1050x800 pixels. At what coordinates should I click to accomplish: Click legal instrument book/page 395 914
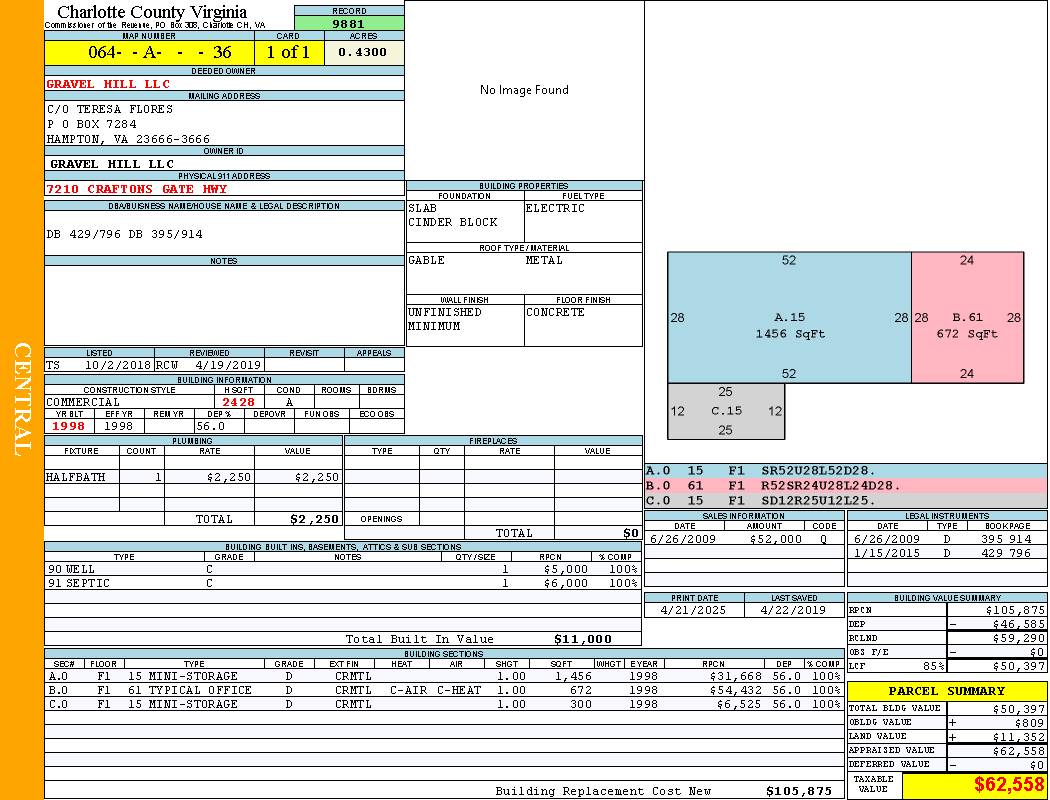1006,540
